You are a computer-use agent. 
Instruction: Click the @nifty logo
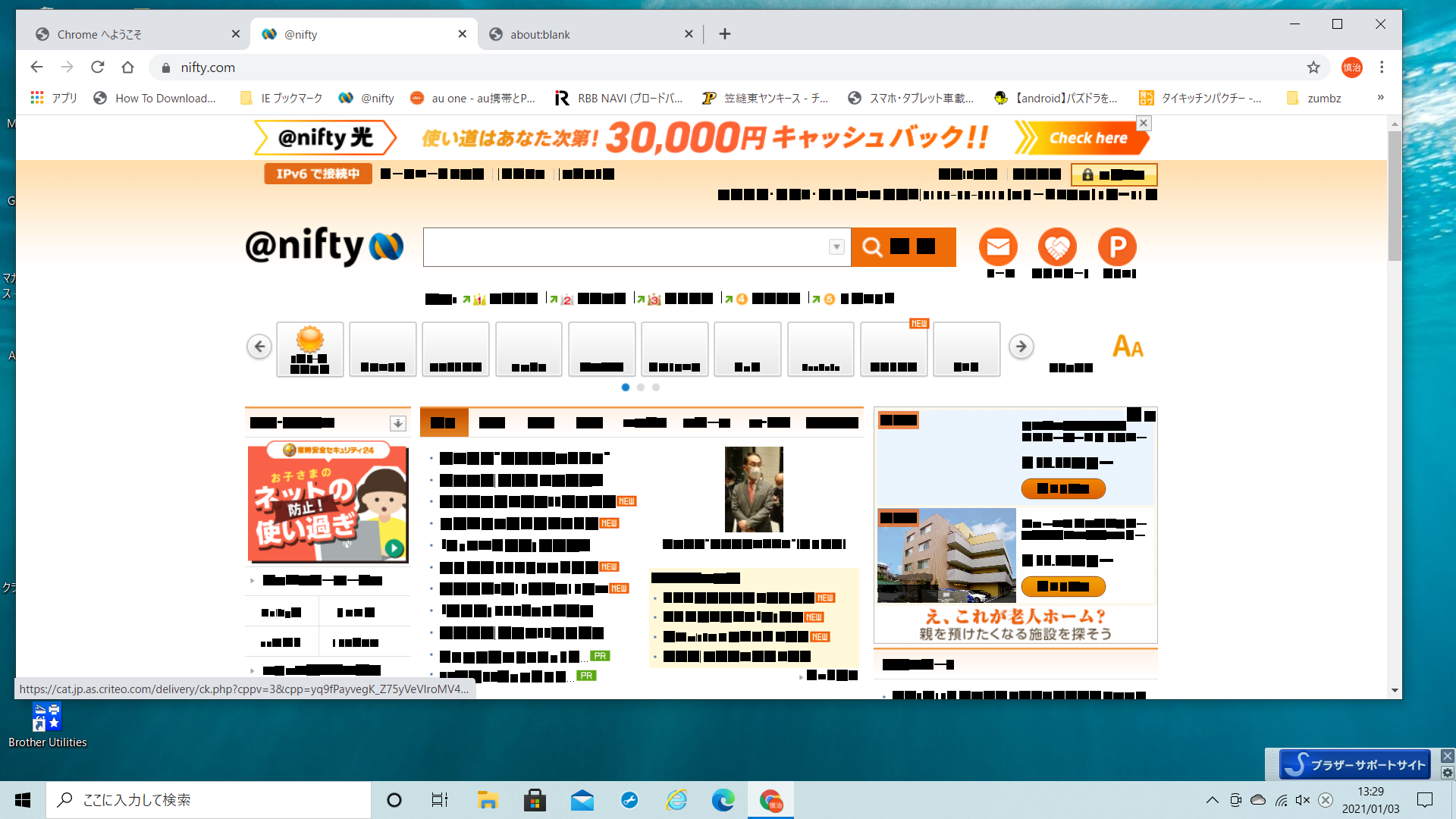click(324, 246)
